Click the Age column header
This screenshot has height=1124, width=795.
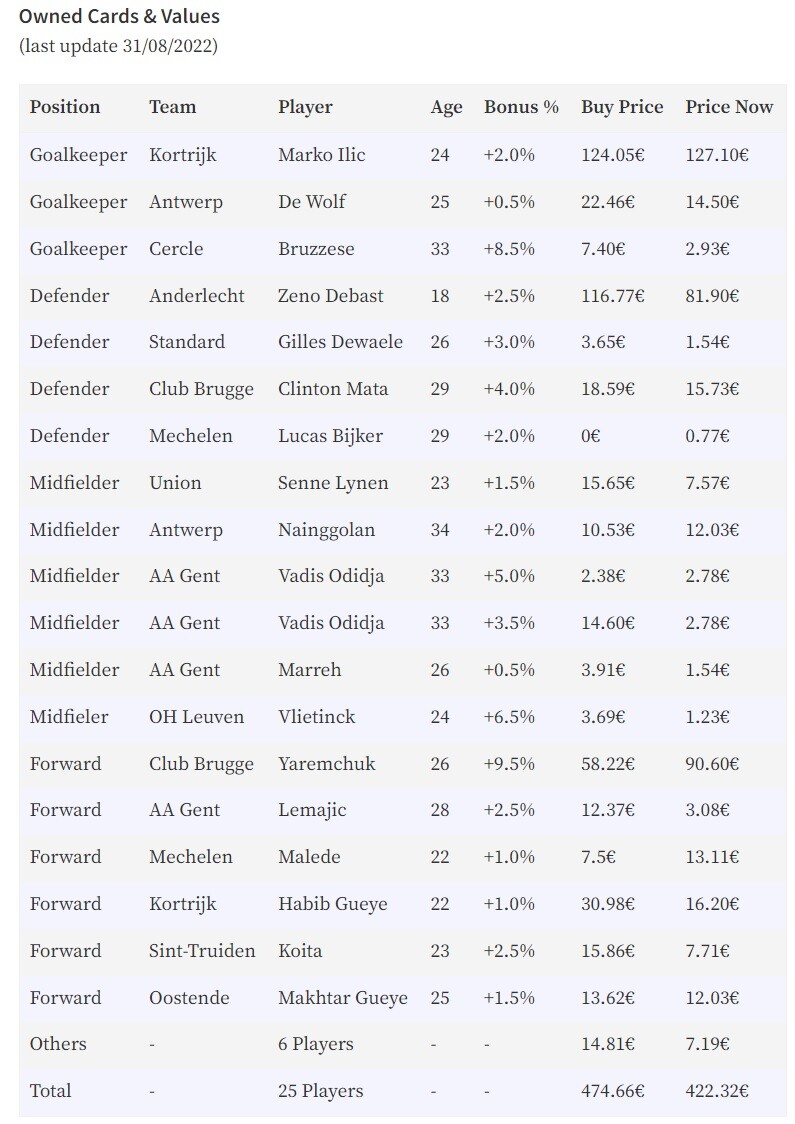(x=446, y=108)
